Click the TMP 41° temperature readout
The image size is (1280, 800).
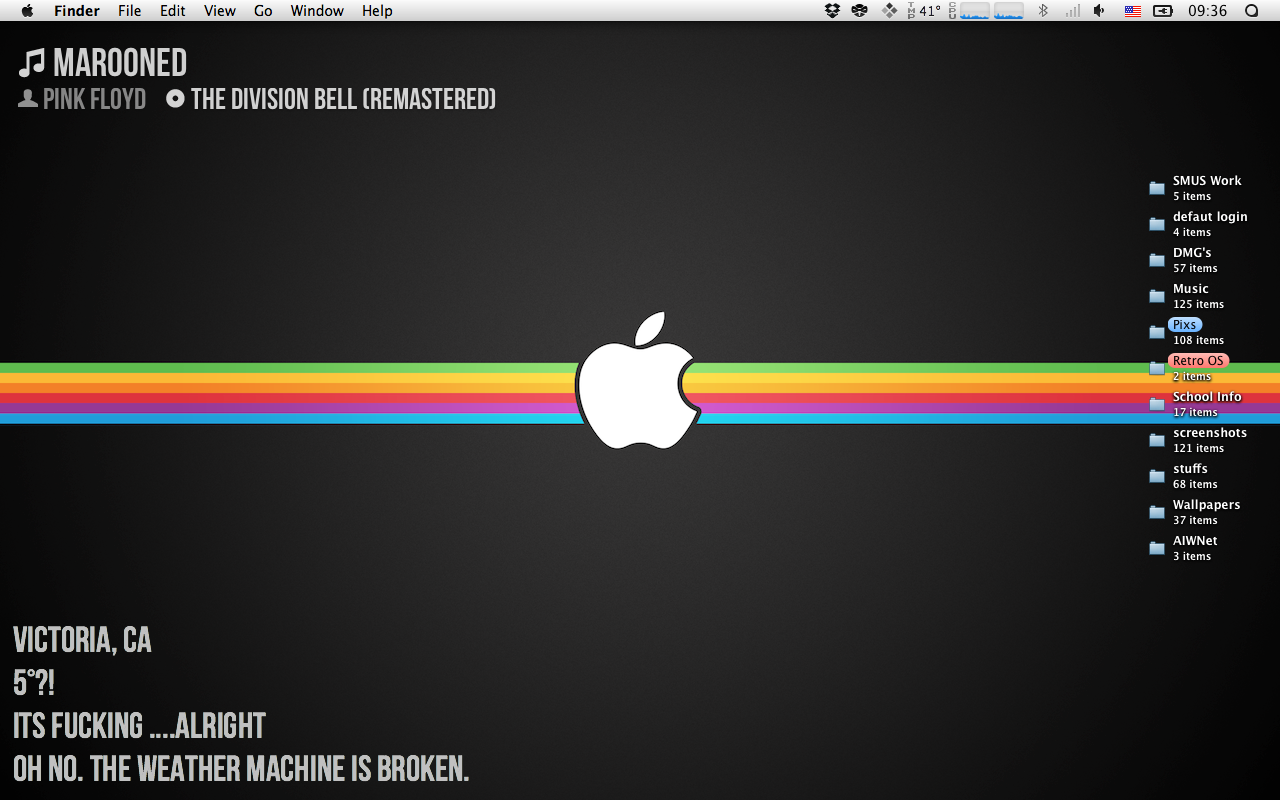pos(924,10)
